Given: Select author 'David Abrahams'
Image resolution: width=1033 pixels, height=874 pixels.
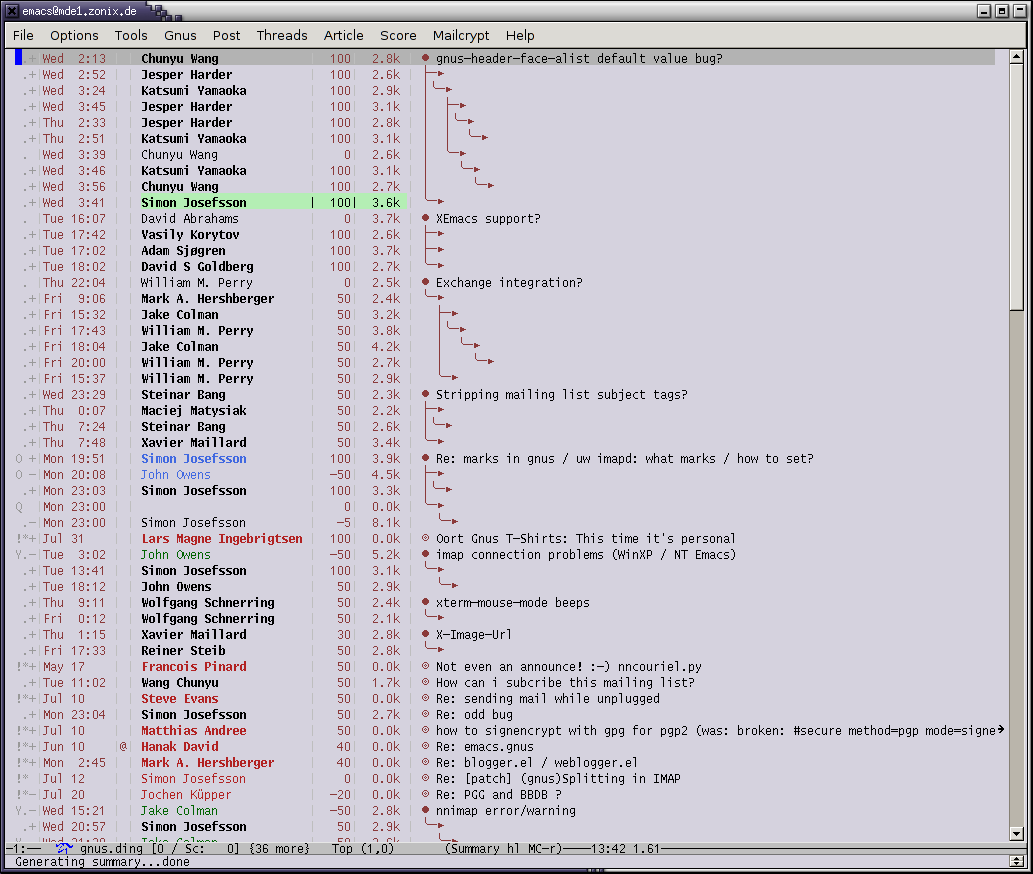Looking at the screenshot, I should pyautogui.click(x=190, y=218).
